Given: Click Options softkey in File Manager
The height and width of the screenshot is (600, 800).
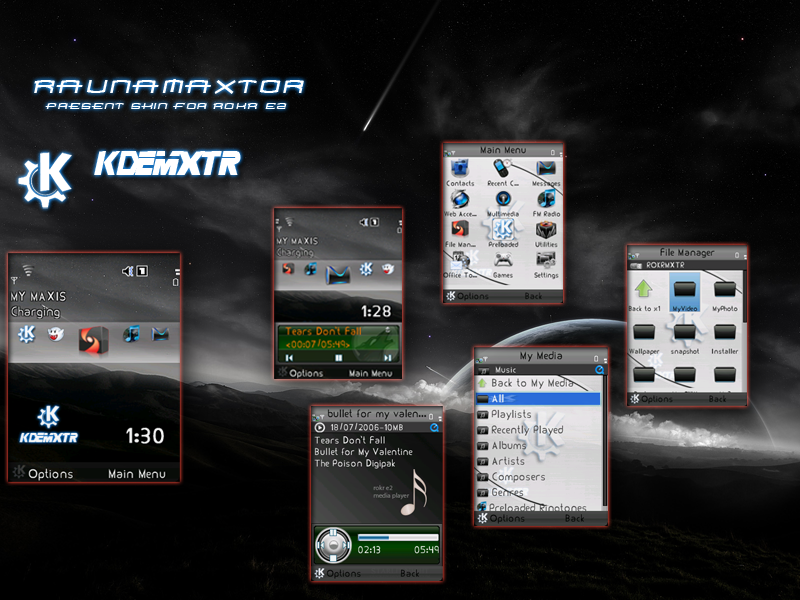Looking at the screenshot, I should (x=657, y=399).
